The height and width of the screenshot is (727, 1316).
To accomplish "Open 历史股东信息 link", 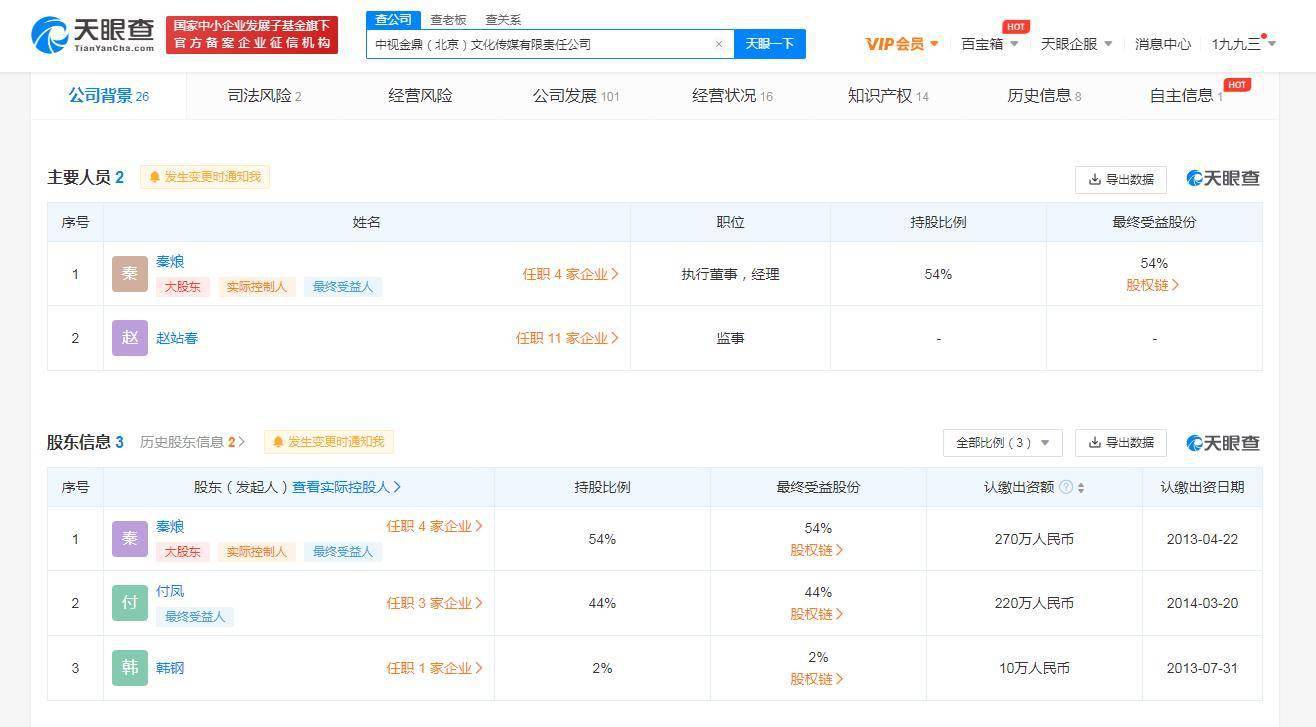I will [191, 442].
